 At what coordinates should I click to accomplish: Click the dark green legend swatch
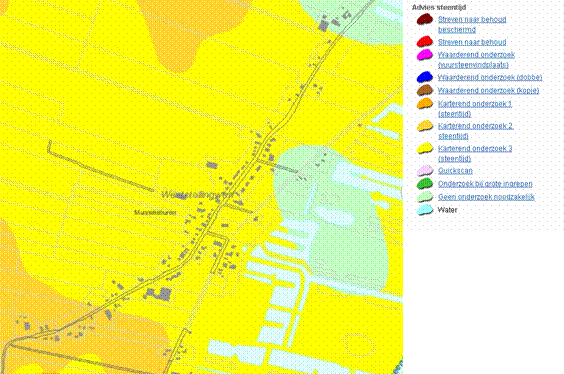[x=425, y=183]
